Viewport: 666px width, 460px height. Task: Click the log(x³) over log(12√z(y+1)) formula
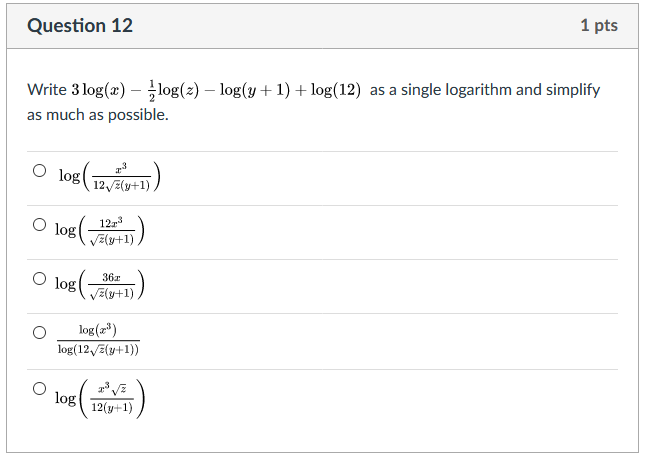coord(97,339)
